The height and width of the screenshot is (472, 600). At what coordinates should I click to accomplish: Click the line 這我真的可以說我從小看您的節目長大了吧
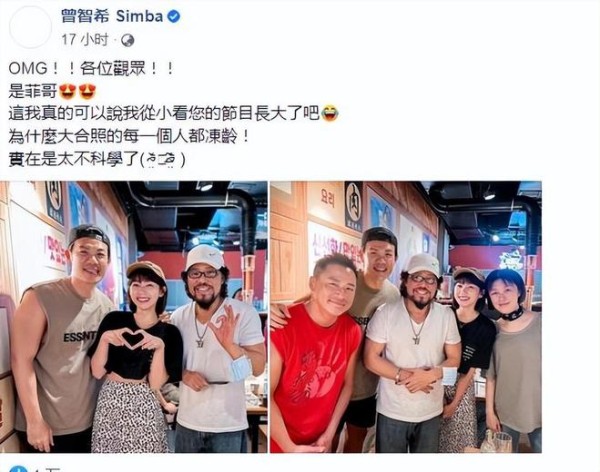click(x=164, y=114)
